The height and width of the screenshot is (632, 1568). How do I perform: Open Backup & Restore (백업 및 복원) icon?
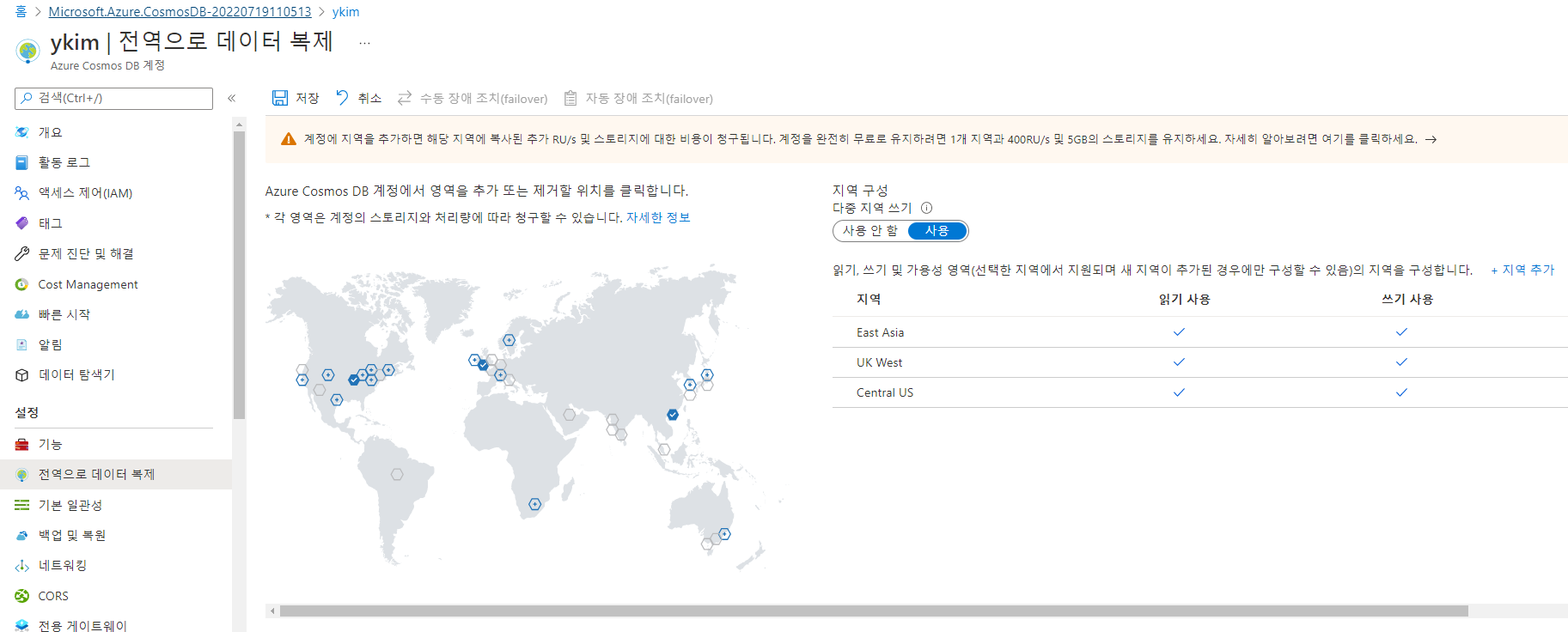point(22,535)
